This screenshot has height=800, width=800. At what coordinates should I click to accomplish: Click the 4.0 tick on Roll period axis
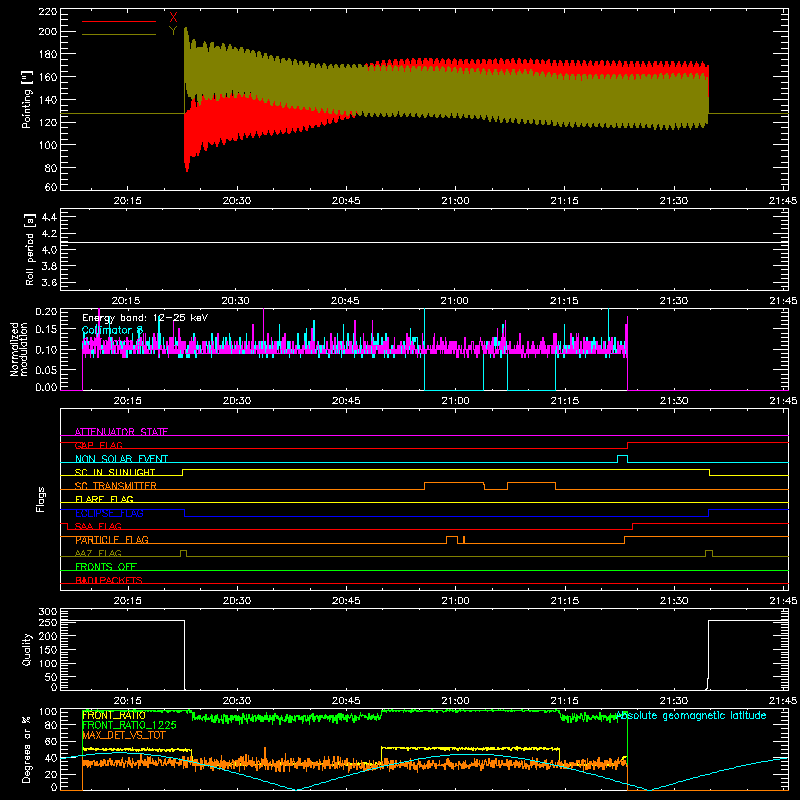tap(49, 250)
